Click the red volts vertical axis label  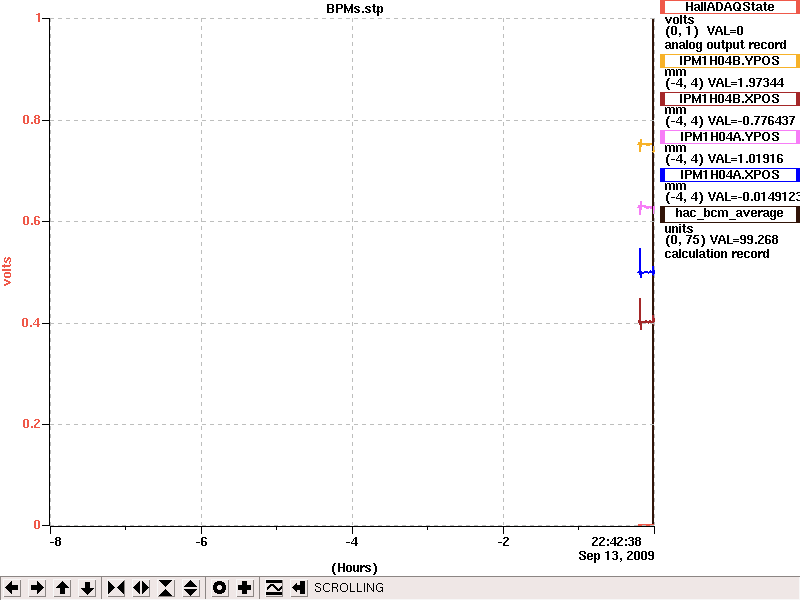click(x=7, y=271)
